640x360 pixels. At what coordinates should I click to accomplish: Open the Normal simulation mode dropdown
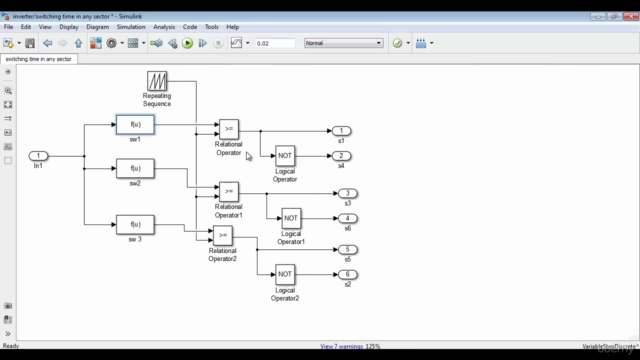[x=344, y=43]
